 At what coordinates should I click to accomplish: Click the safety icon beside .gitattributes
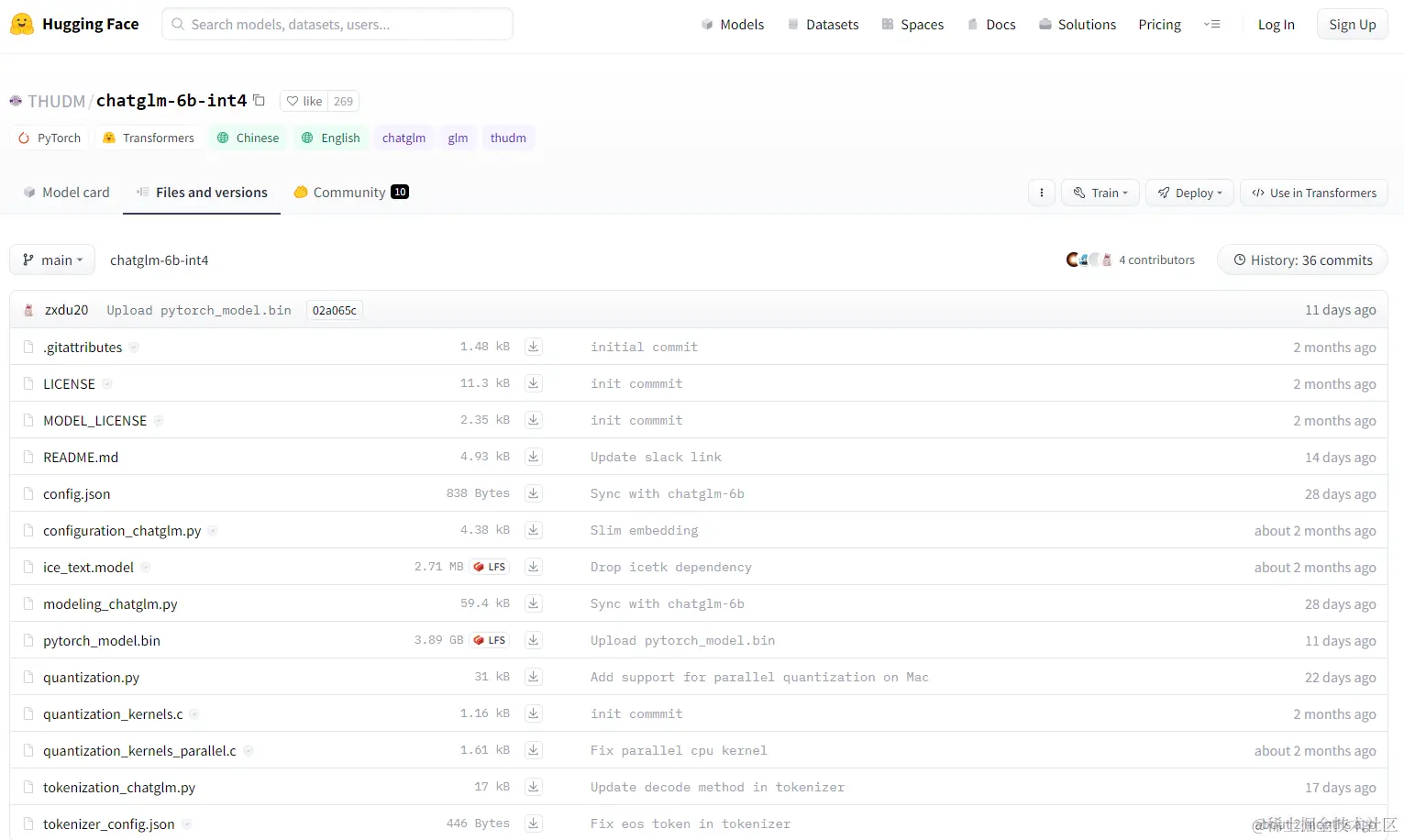click(x=134, y=347)
